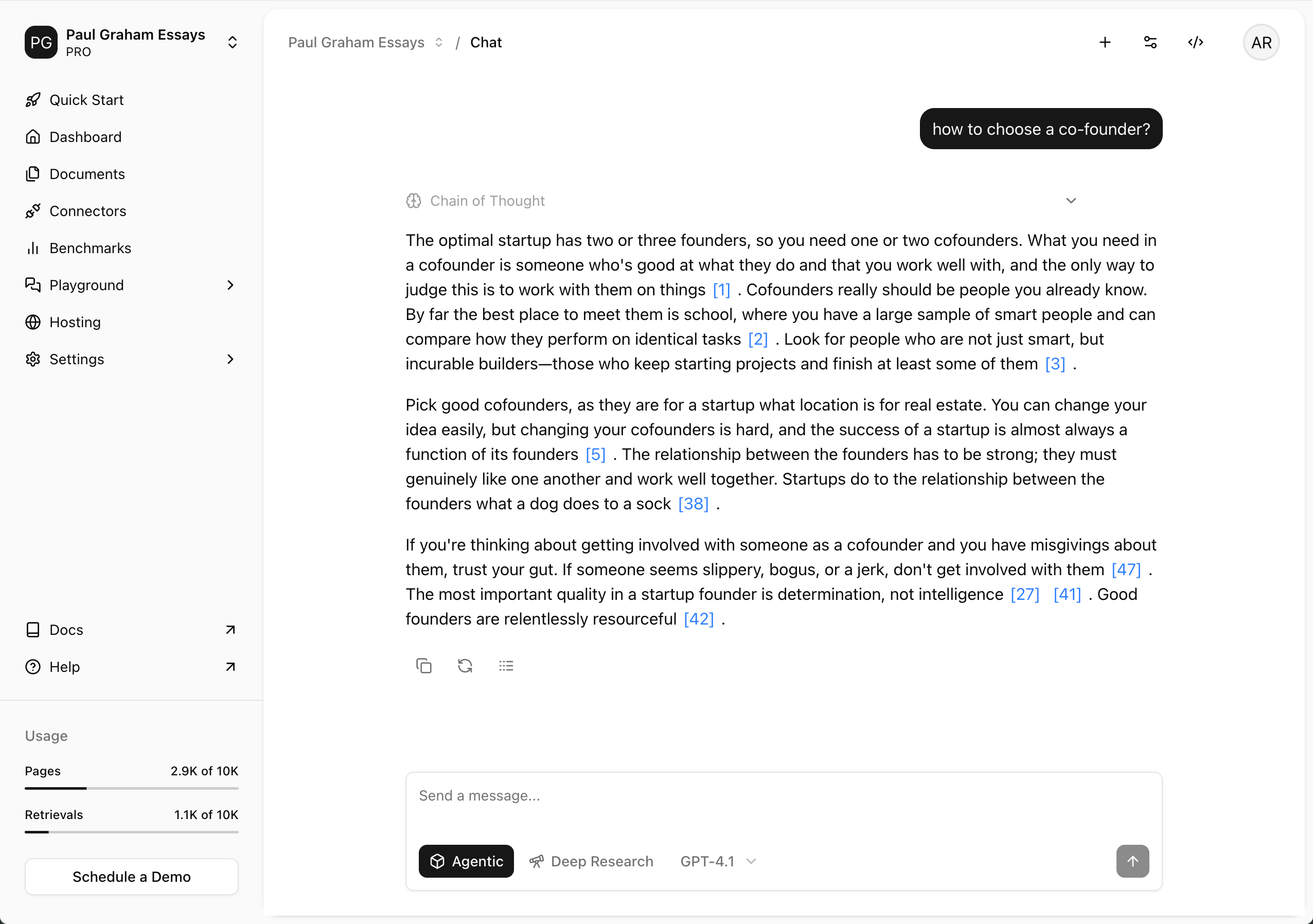
Task: Show the list of sources
Action: pos(506,666)
